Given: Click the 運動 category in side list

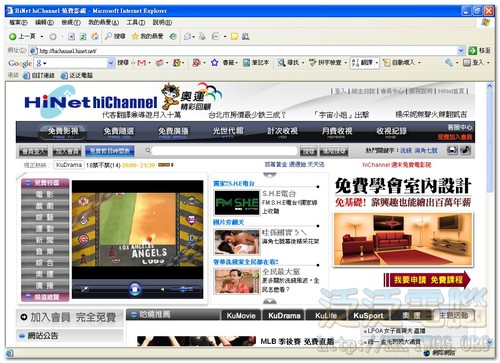Looking at the screenshot, I should tap(45, 229).
